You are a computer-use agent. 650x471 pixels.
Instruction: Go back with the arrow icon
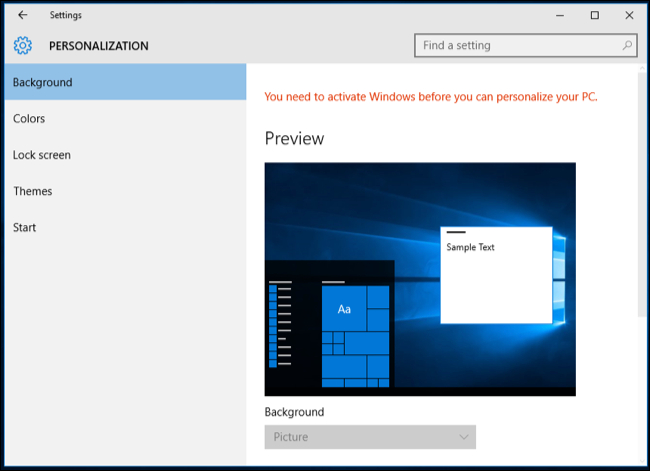click(x=22, y=15)
